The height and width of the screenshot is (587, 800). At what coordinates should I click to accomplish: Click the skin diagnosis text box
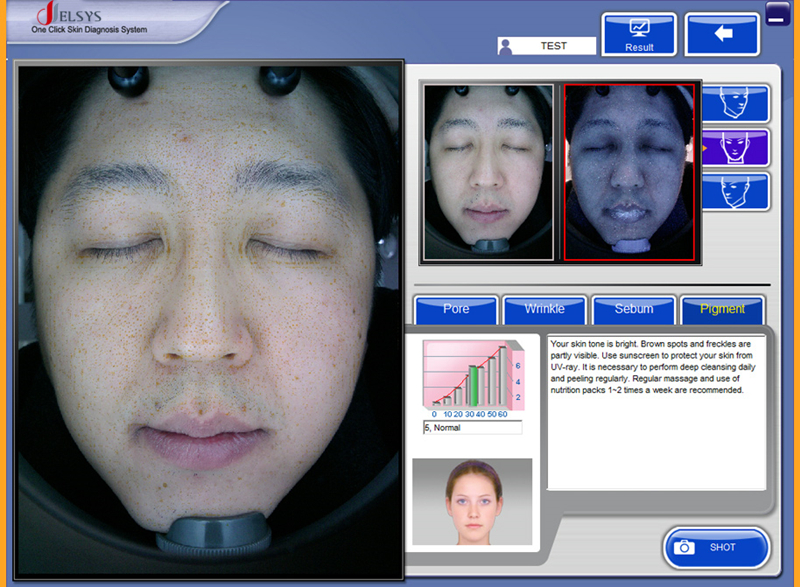tap(656, 412)
